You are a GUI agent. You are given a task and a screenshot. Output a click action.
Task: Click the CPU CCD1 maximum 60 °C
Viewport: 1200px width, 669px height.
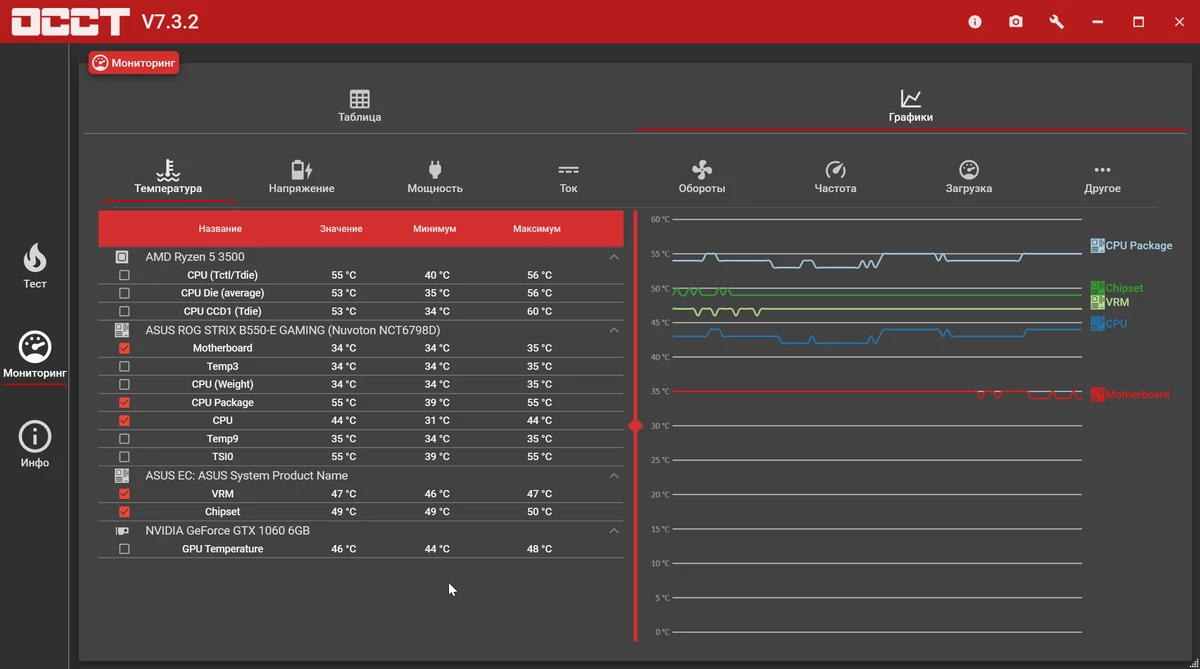pos(539,311)
